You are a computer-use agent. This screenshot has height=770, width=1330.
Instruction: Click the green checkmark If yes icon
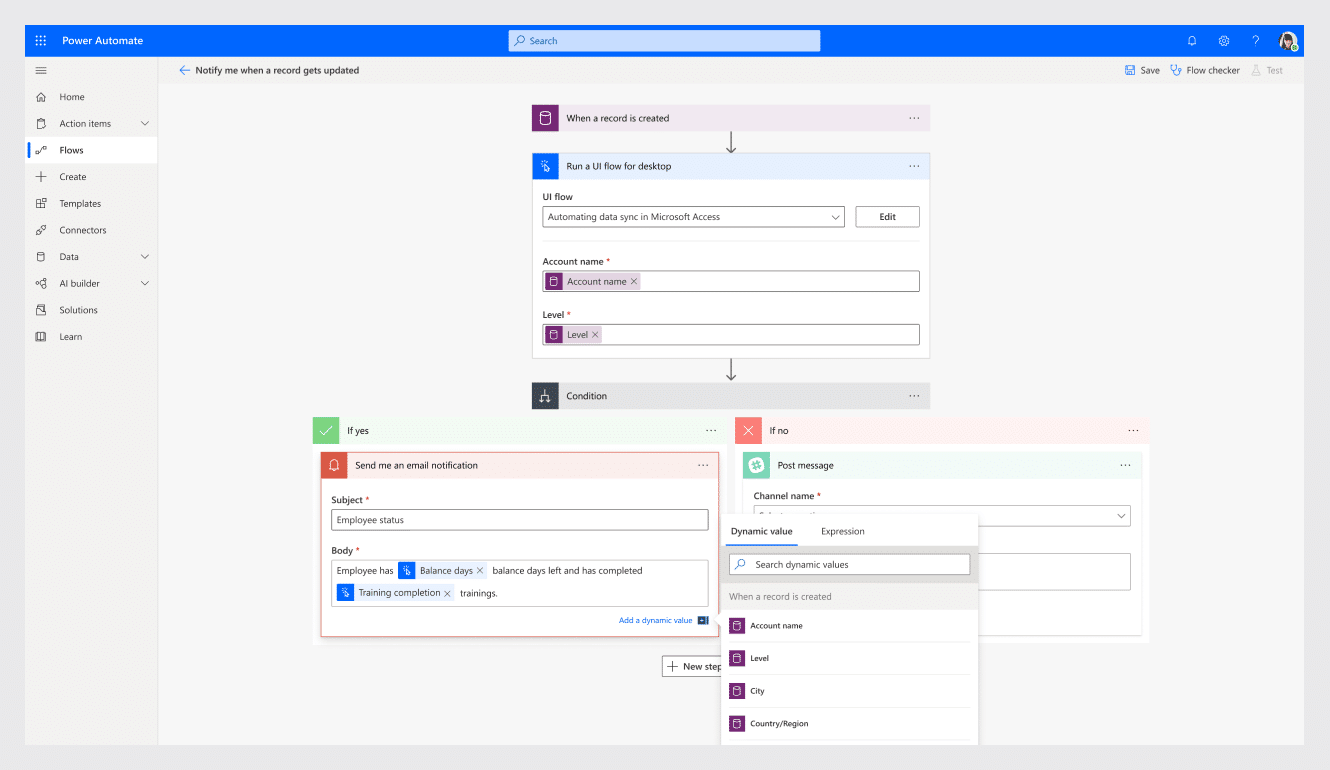tap(326, 430)
